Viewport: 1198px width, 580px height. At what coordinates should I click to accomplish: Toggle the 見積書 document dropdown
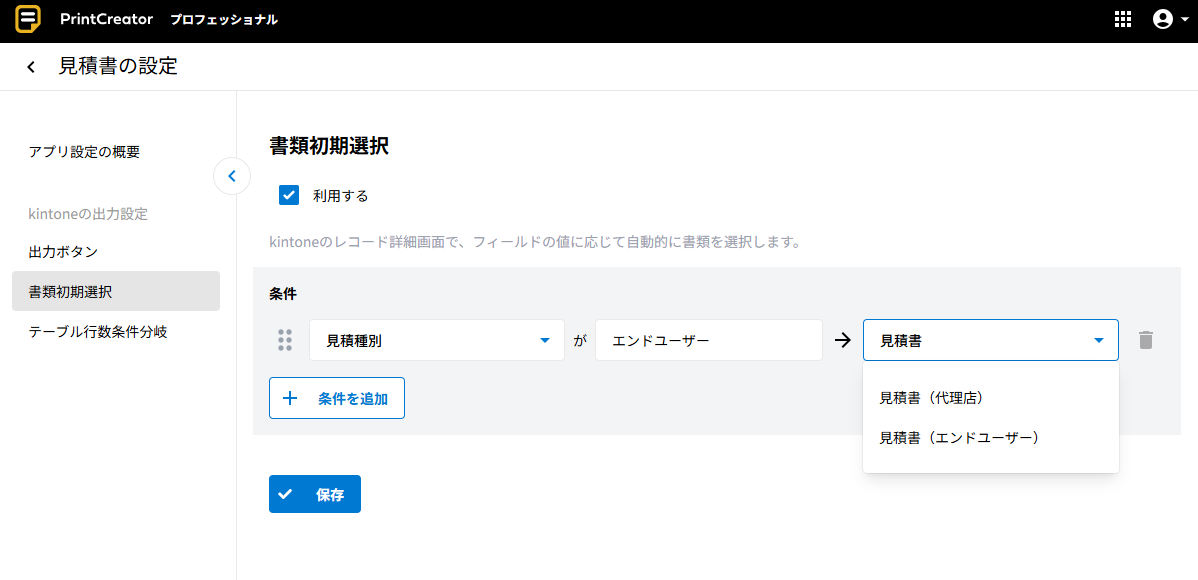pos(990,340)
